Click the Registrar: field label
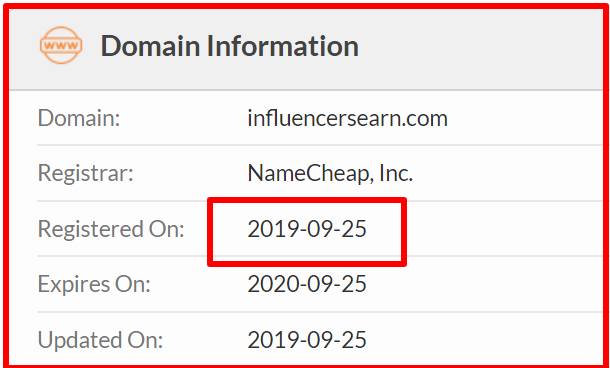 [x=86, y=173]
